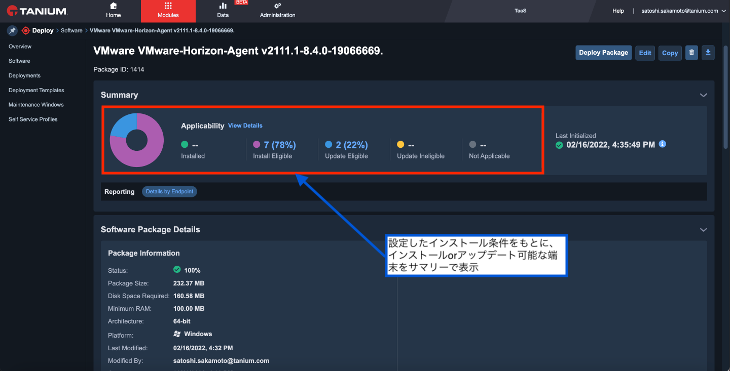Click the Deploy Package button

click(x=603, y=53)
